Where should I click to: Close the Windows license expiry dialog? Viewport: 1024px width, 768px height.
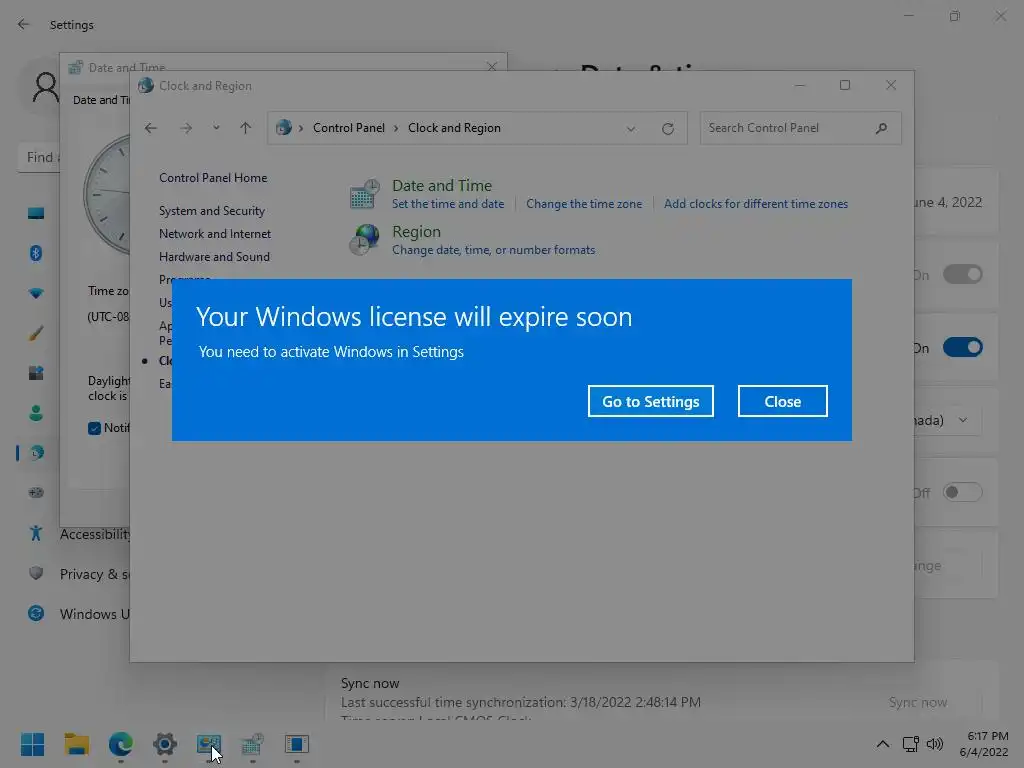tap(782, 401)
